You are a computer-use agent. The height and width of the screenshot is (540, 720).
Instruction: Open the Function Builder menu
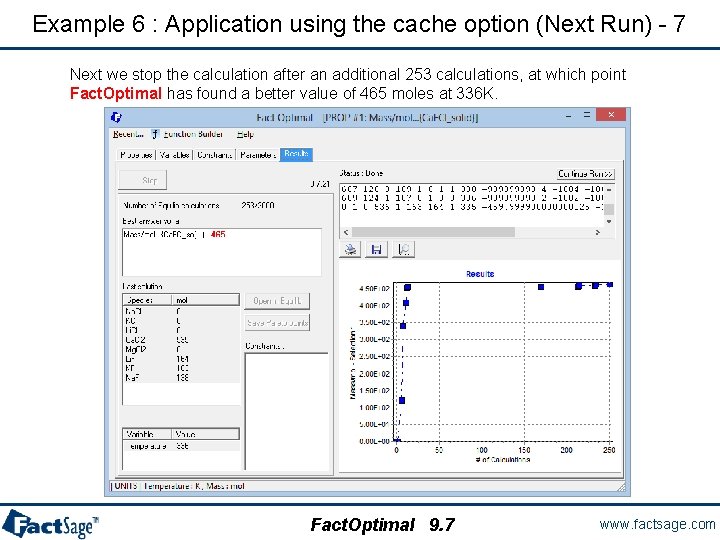193,134
